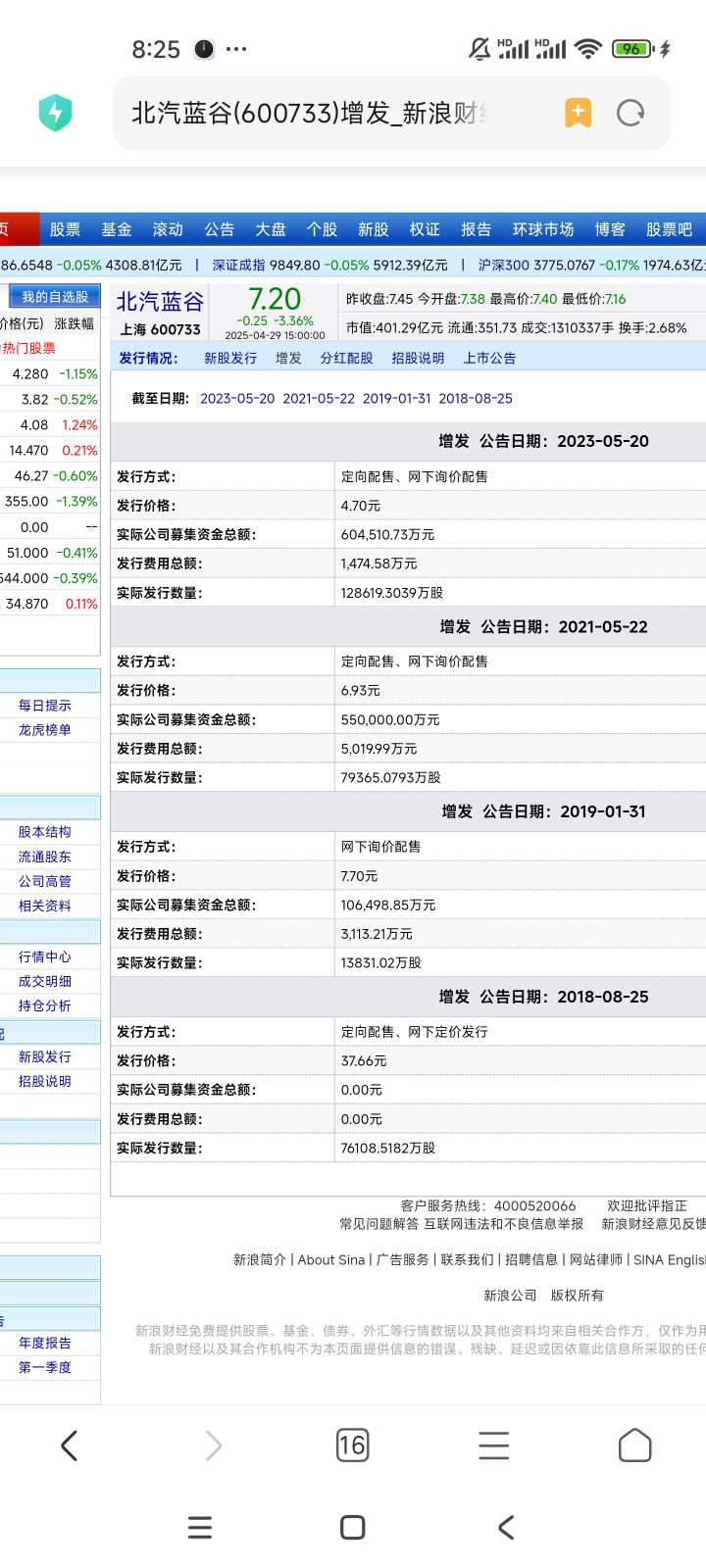706x1568 pixels.
Task: Tap the system back navigation arrow
Action: [x=506, y=1527]
